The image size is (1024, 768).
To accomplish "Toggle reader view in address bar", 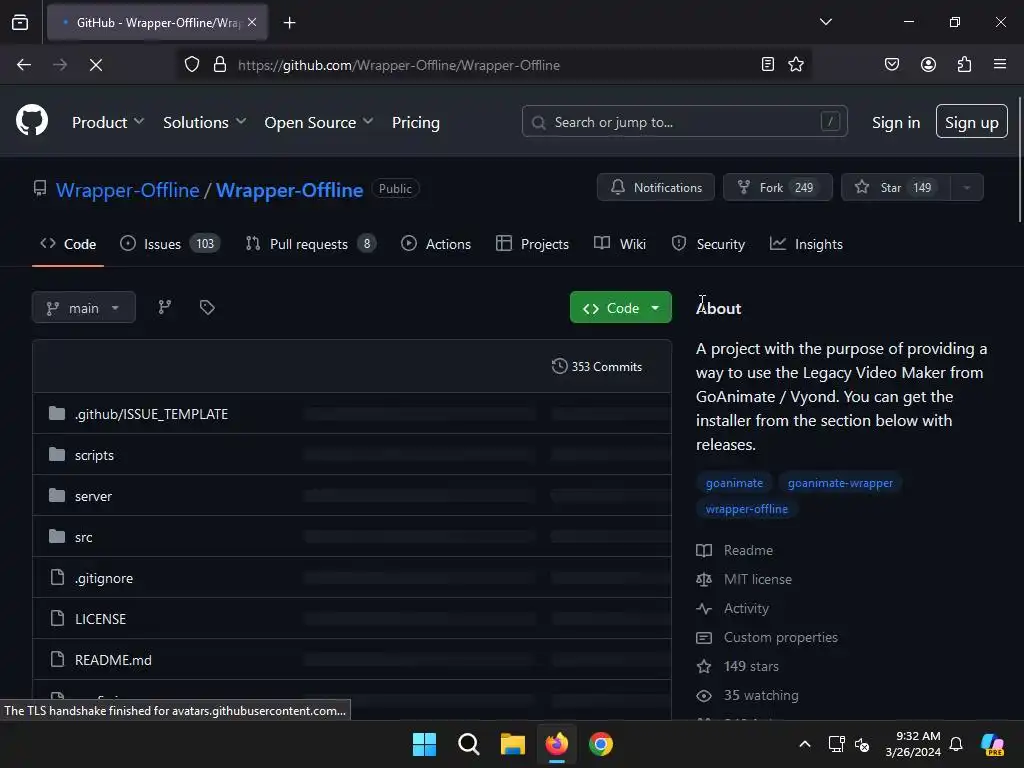I will 768,64.
